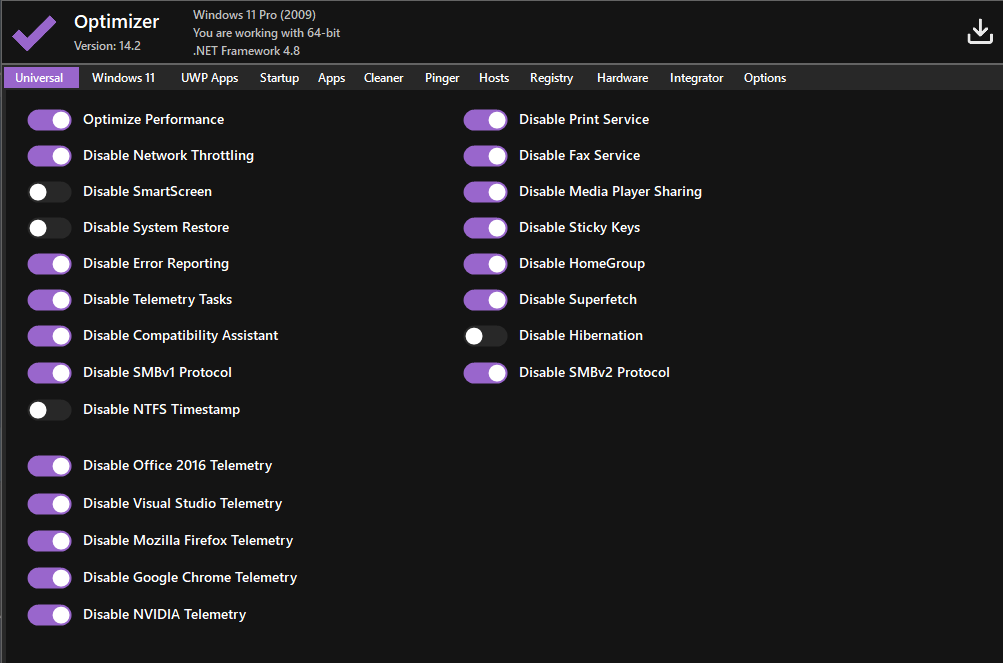Enable Disable Hibernation switch

tap(486, 336)
